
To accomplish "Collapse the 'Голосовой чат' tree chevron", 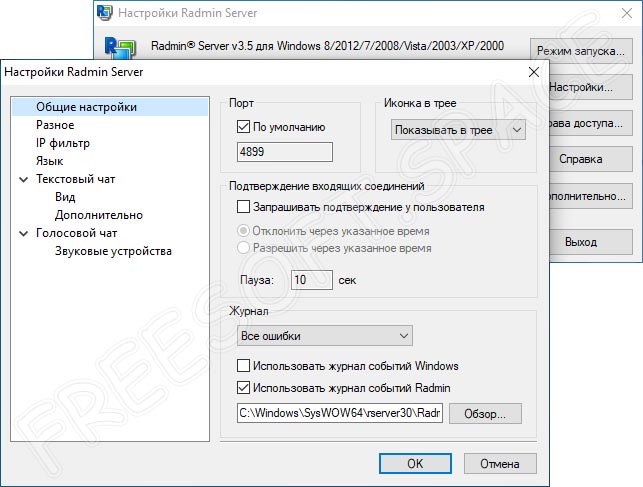I will [x=24, y=233].
